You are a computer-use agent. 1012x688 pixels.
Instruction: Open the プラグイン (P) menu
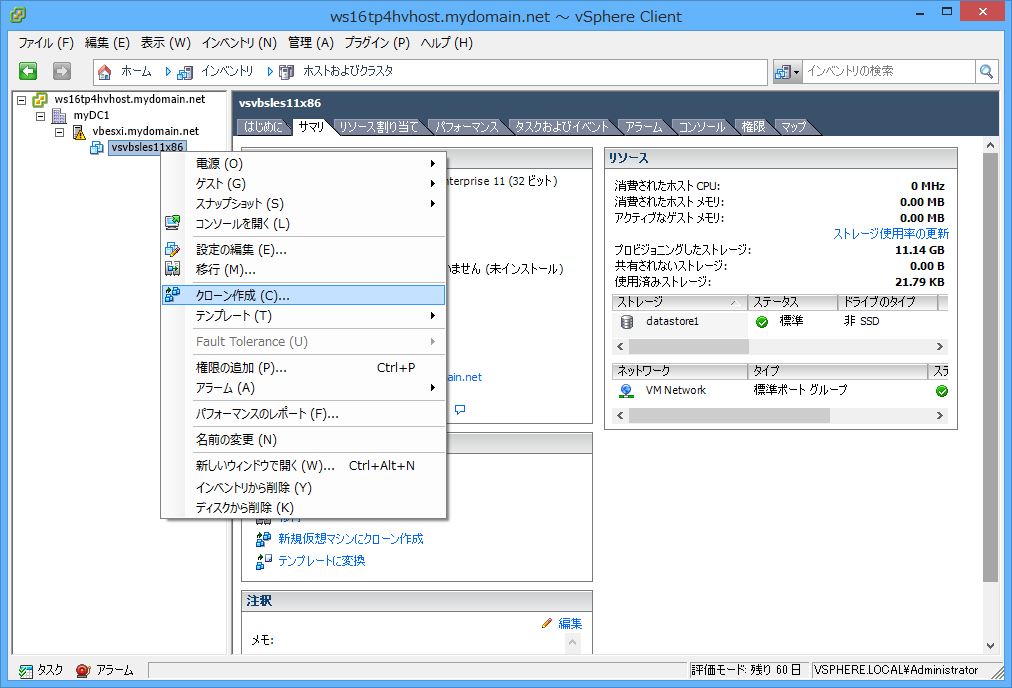click(377, 43)
